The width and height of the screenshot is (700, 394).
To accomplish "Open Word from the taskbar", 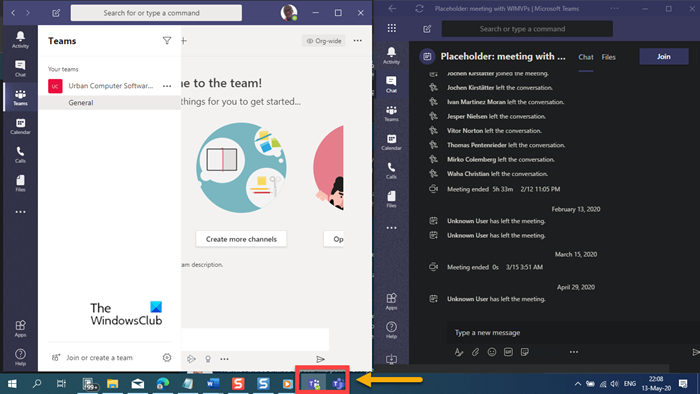I will pos(213,383).
